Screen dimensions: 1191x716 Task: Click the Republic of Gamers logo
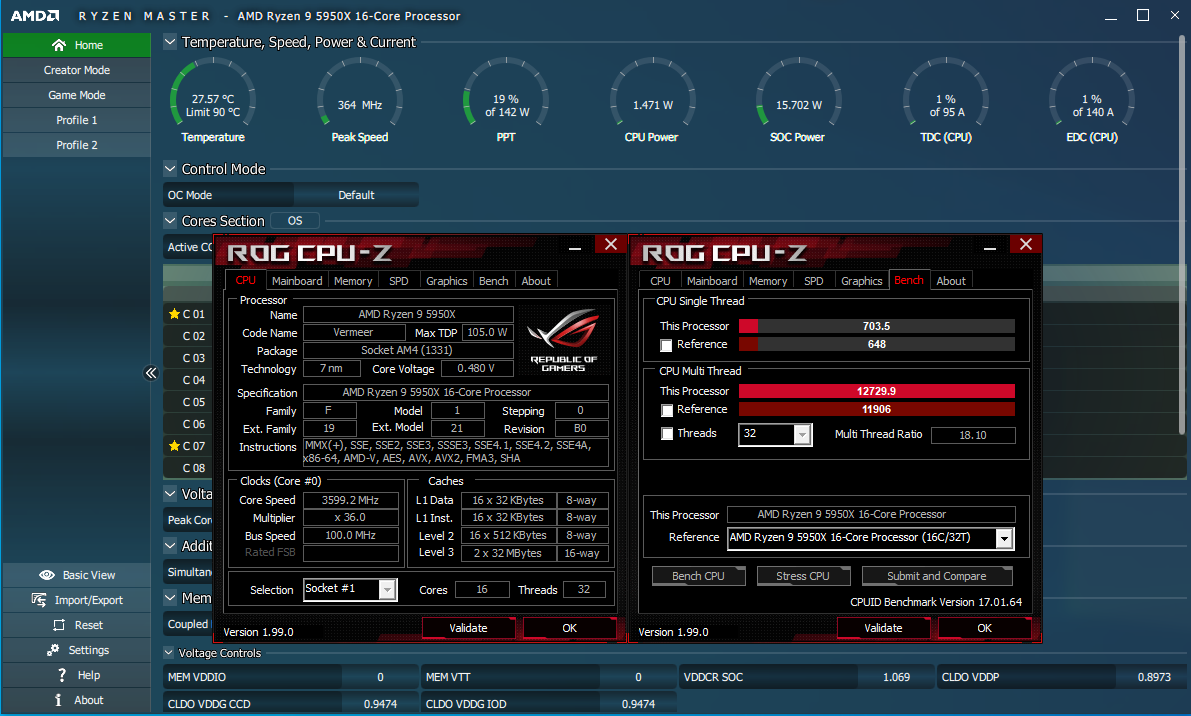pos(564,339)
